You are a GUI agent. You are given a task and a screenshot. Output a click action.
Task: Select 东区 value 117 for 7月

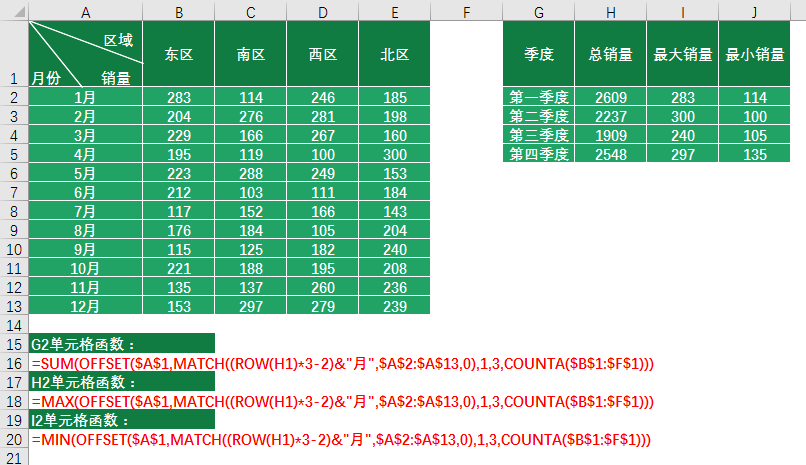178,211
